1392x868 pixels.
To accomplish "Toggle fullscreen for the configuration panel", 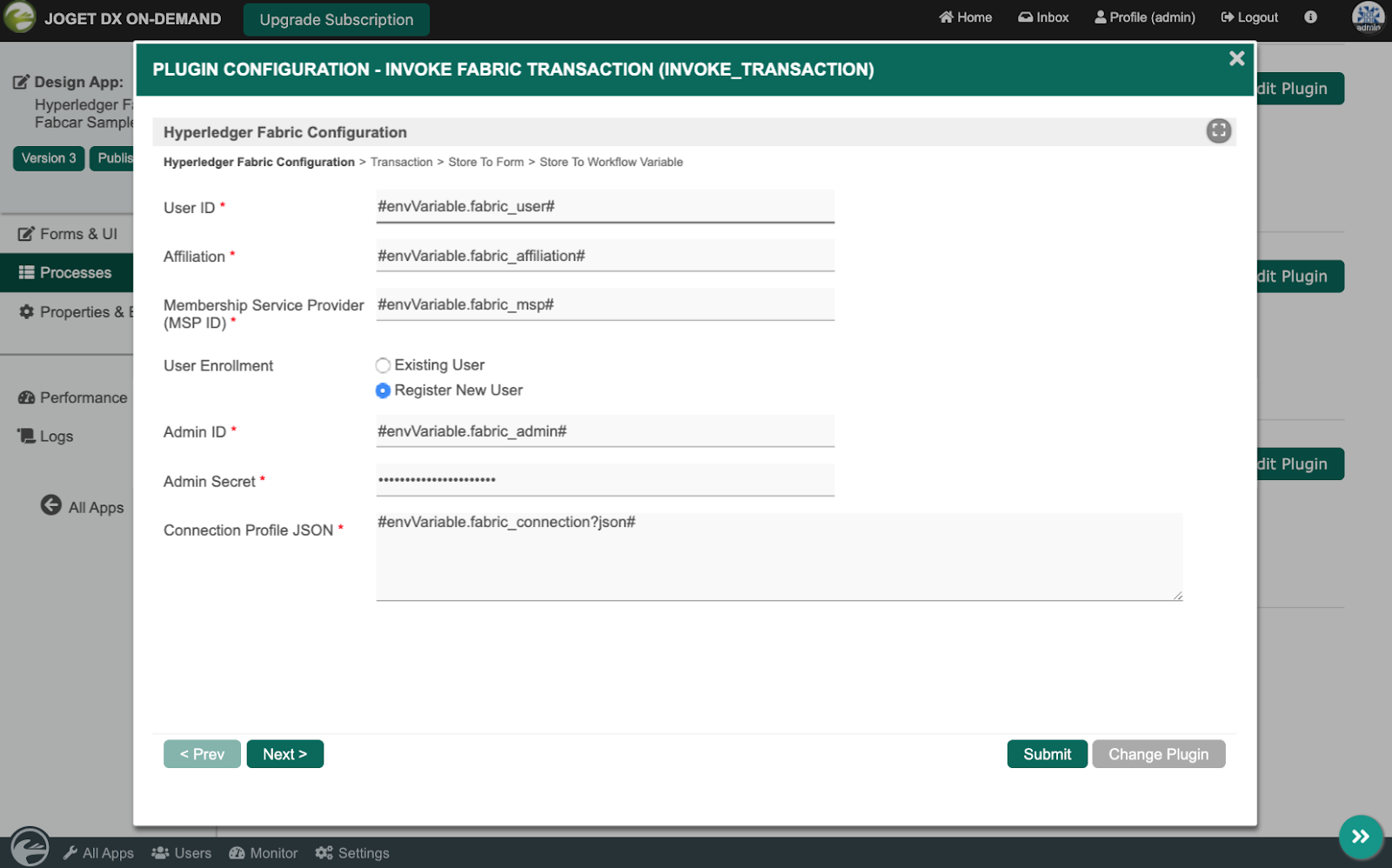I will tap(1218, 130).
